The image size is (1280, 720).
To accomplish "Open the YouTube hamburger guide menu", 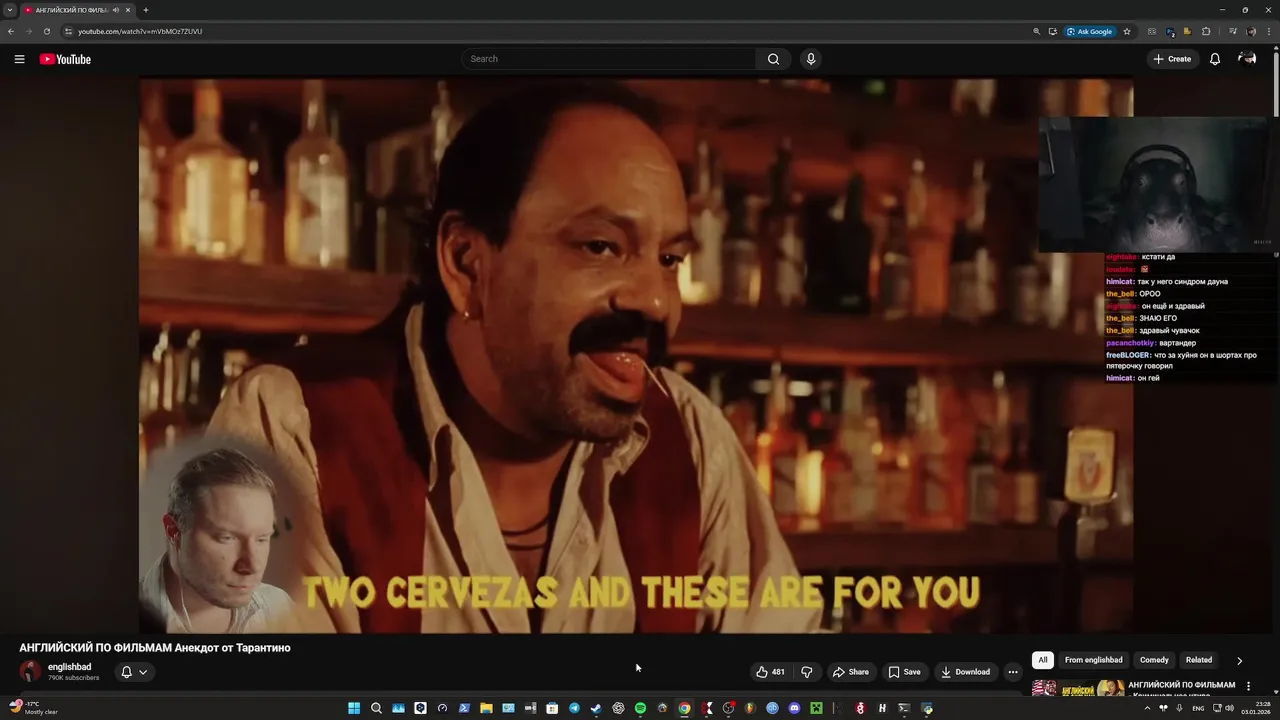I will [x=19, y=59].
